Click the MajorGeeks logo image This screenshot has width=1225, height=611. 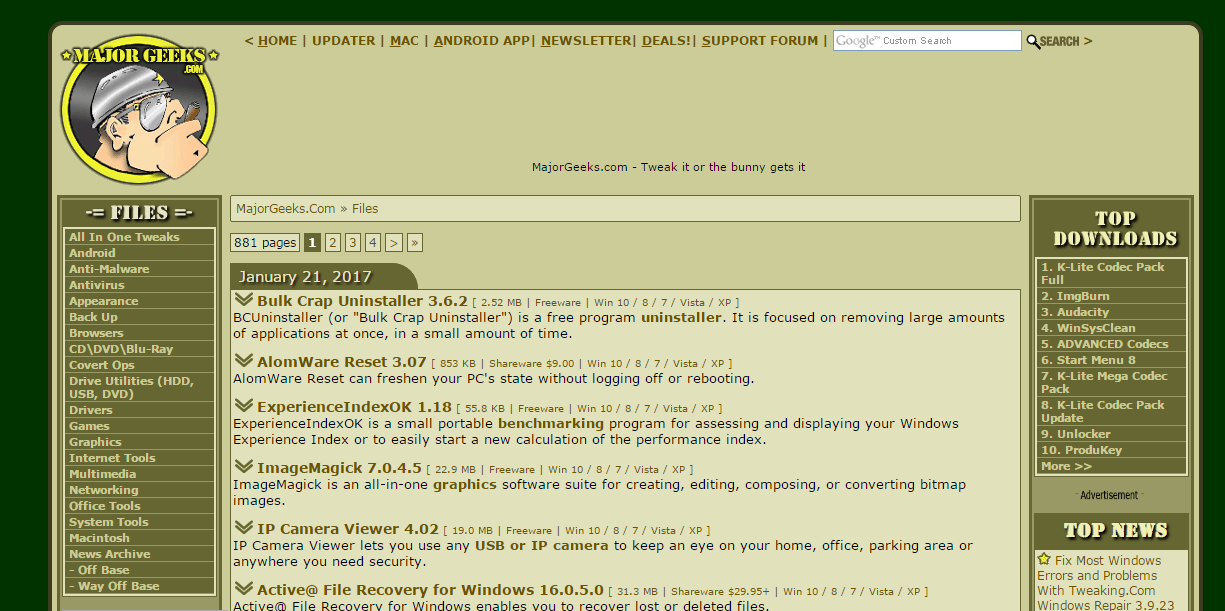coord(139,110)
